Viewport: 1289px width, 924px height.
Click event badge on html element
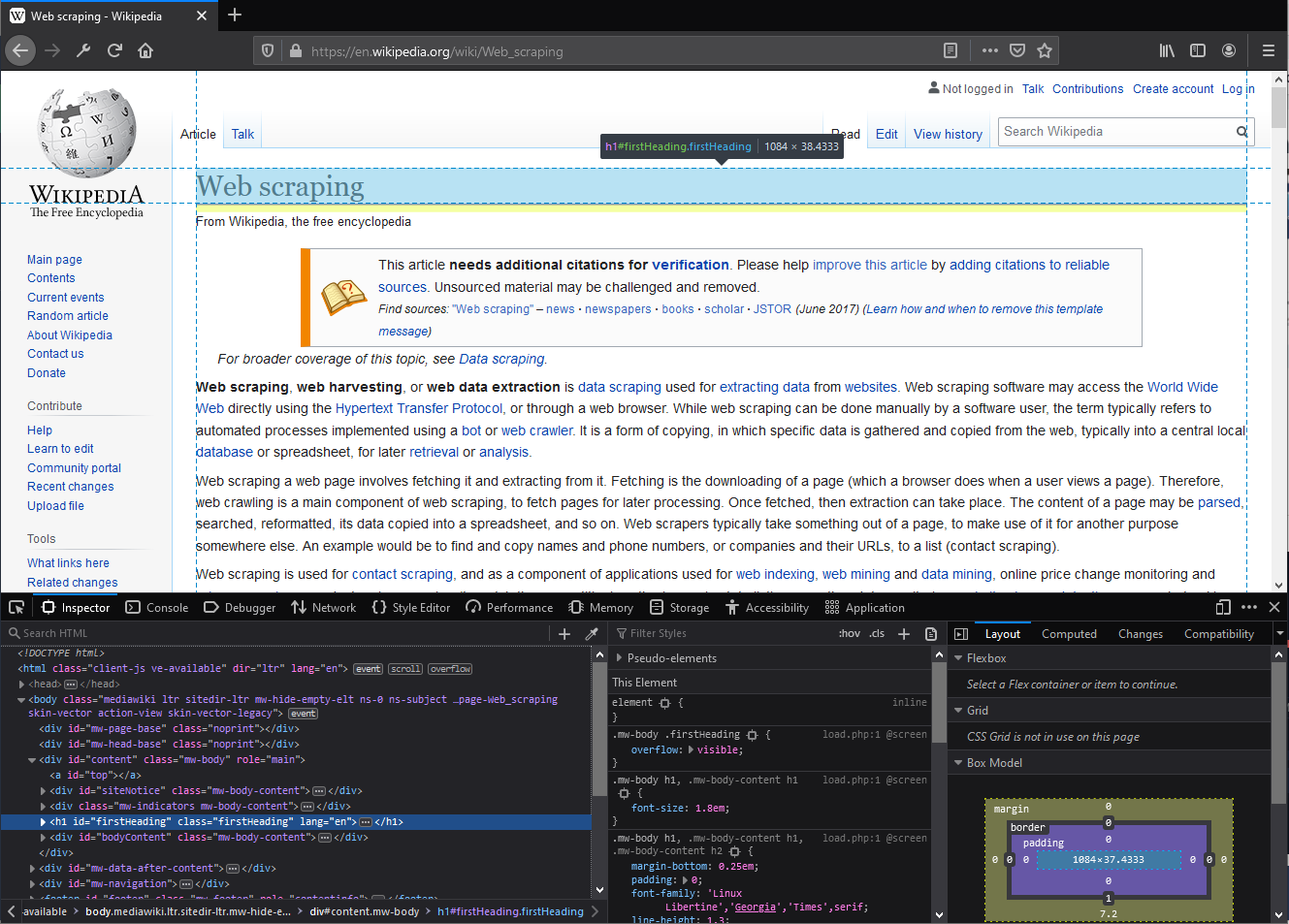click(368, 669)
